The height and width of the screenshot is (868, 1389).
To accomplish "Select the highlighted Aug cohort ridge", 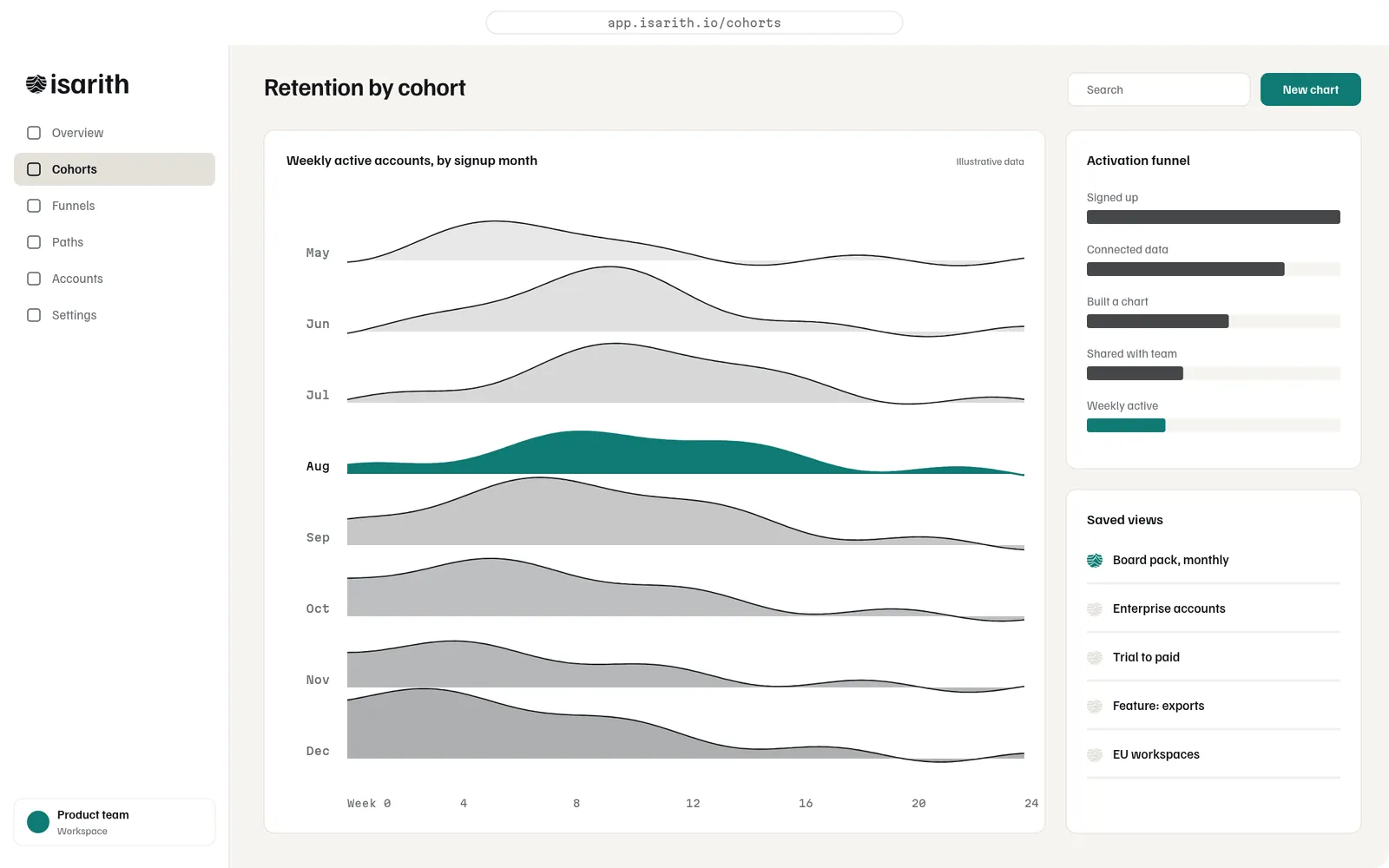I will [686, 453].
